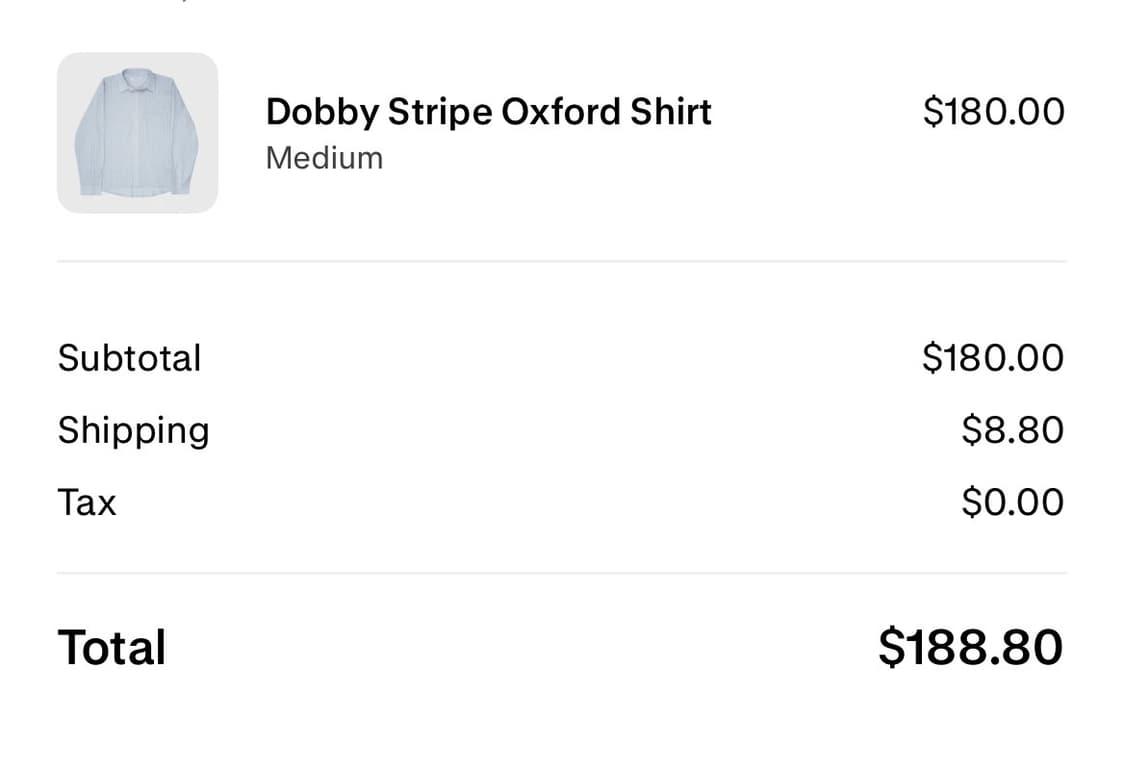Click the word Stripe in the product title

(438, 112)
